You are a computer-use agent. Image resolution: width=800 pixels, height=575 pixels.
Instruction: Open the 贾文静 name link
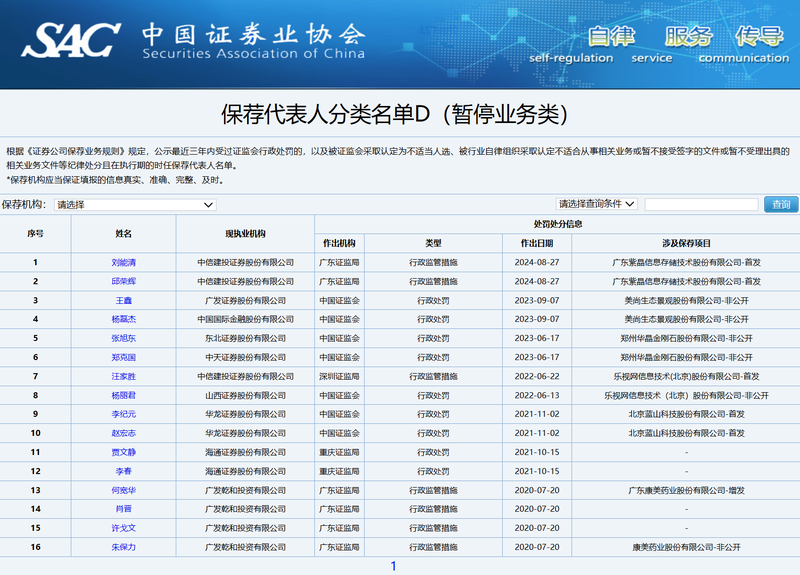[x=124, y=452]
